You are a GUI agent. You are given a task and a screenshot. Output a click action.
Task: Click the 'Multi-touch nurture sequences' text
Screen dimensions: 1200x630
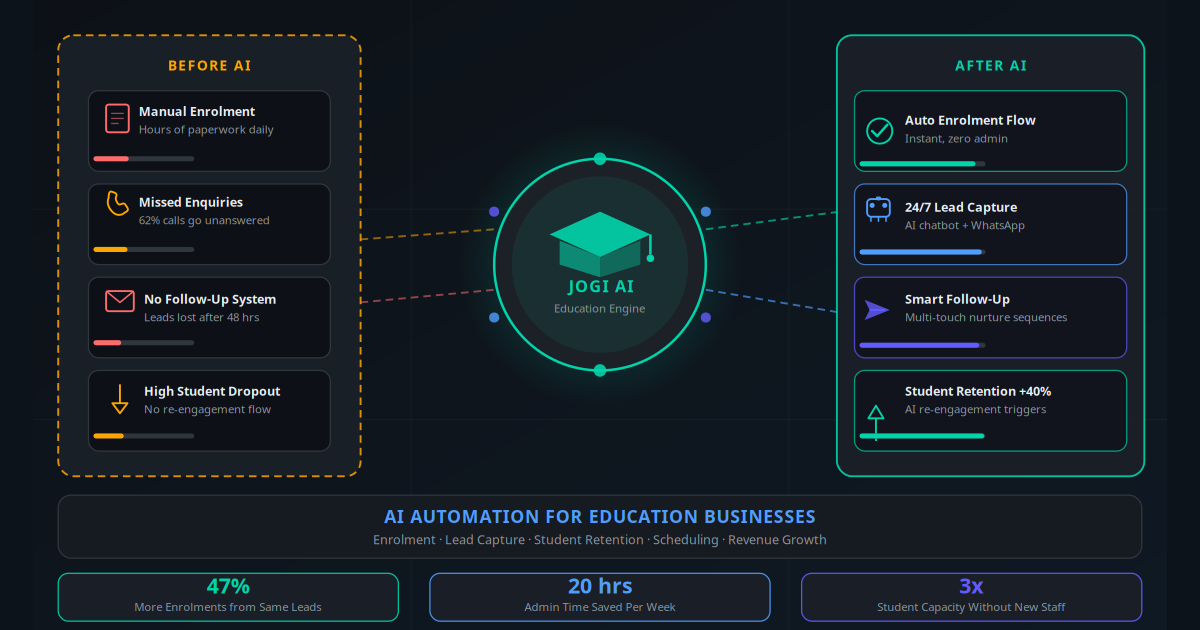pos(986,317)
